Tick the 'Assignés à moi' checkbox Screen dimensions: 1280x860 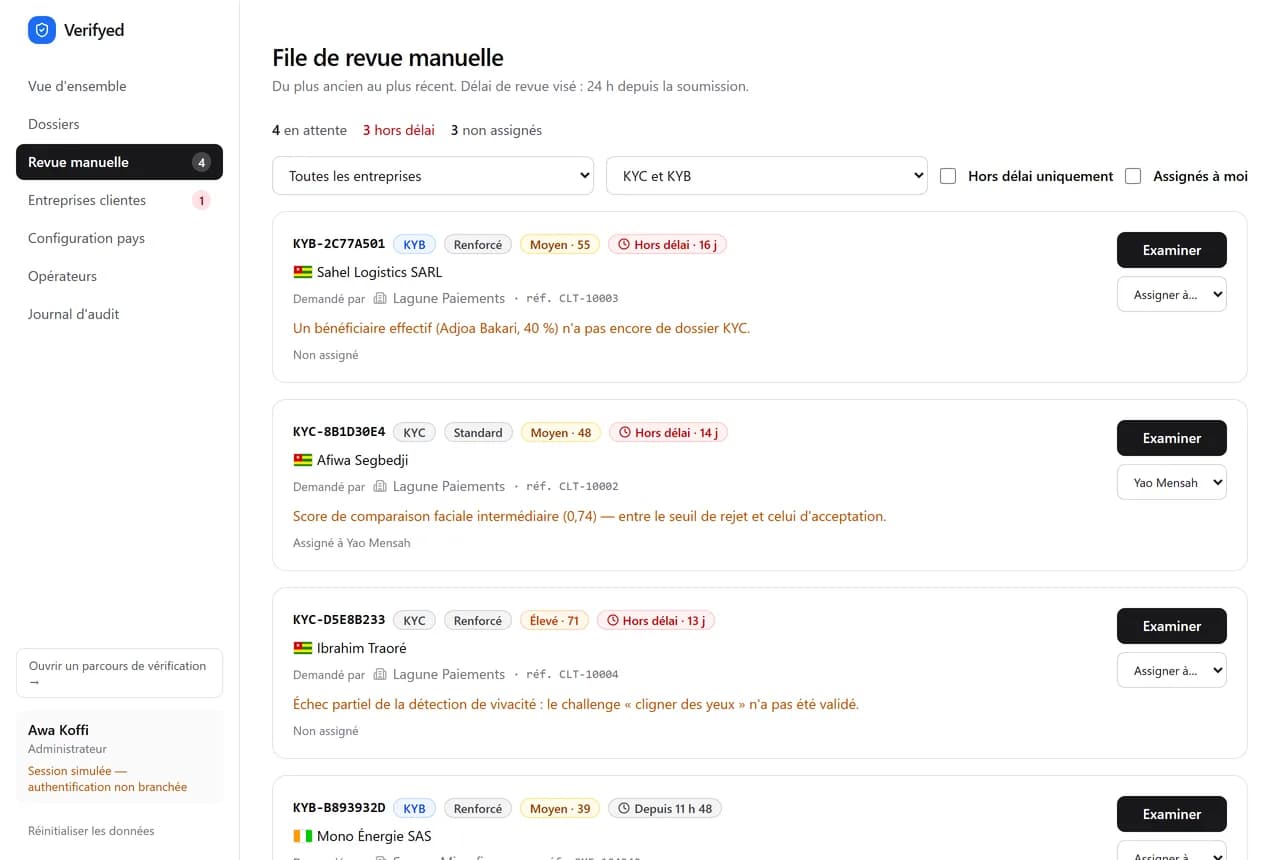click(1133, 176)
